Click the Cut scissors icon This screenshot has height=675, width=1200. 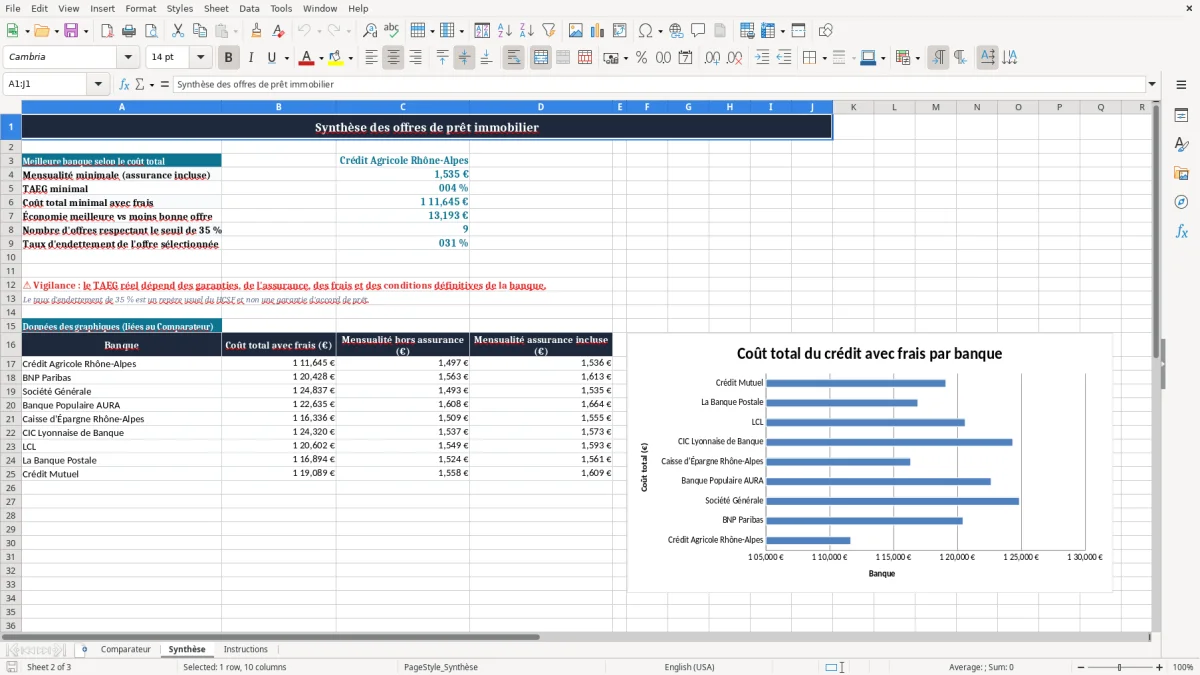click(x=177, y=31)
